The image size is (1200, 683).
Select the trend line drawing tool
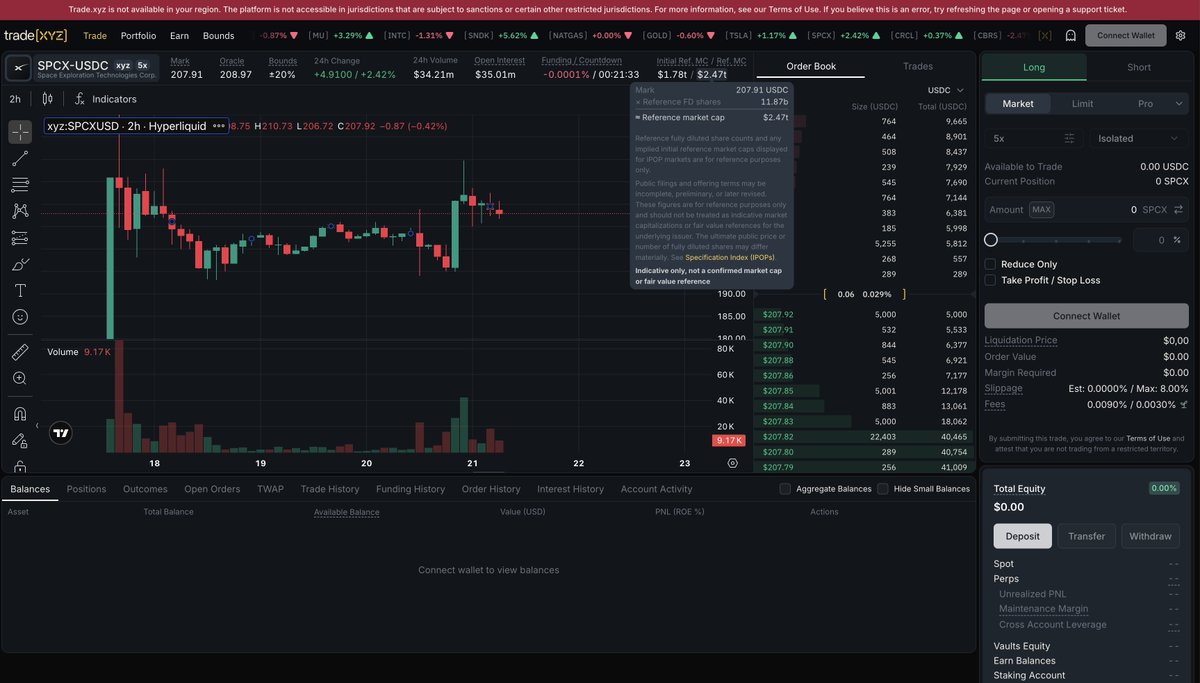pyautogui.click(x=20, y=158)
